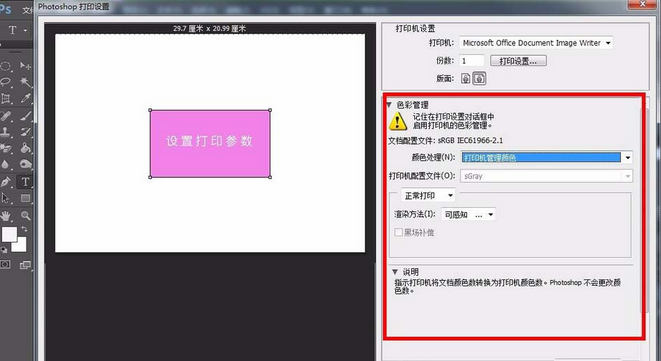Open the rendering intent dropdown
The width and height of the screenshot is (661, 361).
pos(468,215)
